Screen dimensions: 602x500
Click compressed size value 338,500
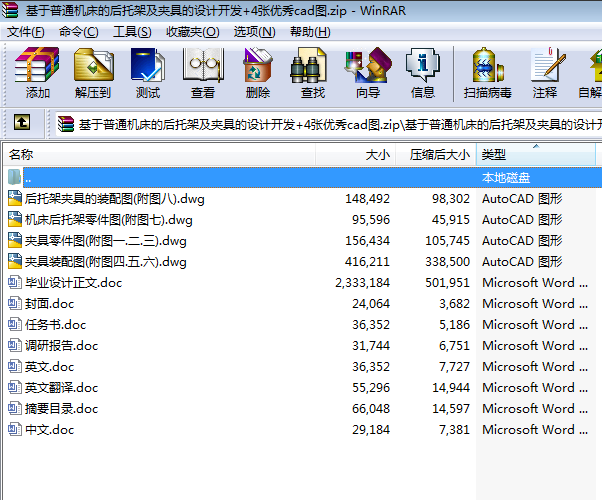pos(447,262)
